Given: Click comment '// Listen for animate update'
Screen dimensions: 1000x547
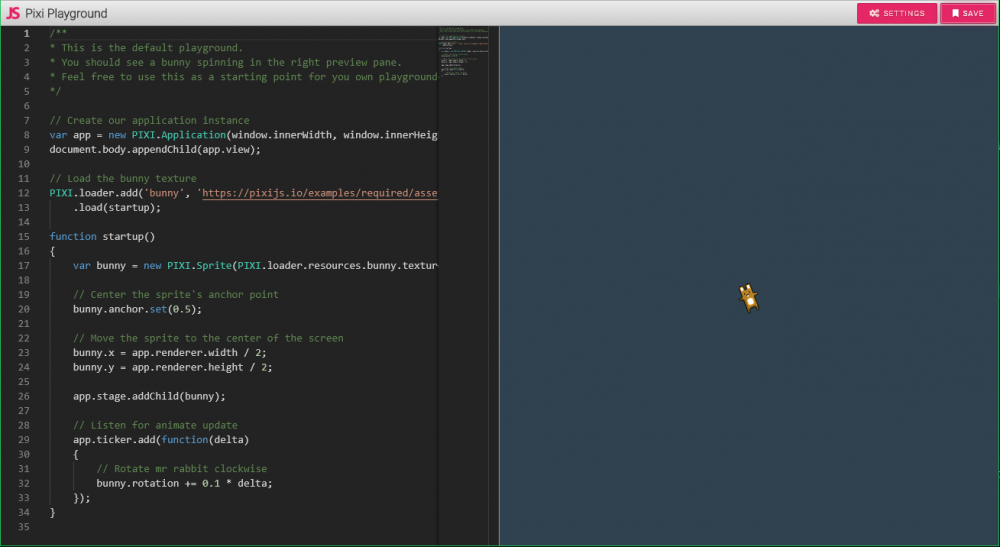Looking at the screenshot, I should pyautogui.click(x=155, y=425).
